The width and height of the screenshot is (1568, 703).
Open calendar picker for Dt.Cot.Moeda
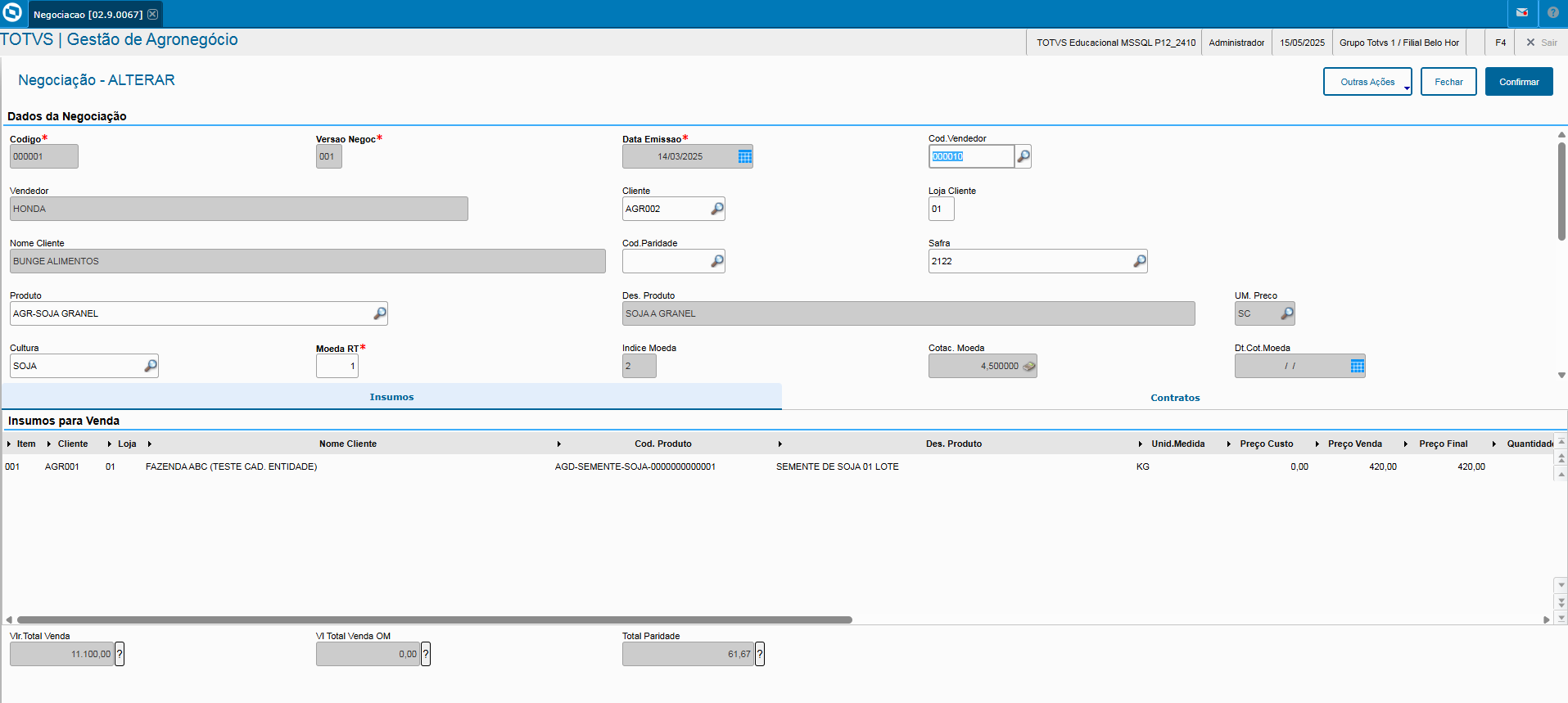1357,366
